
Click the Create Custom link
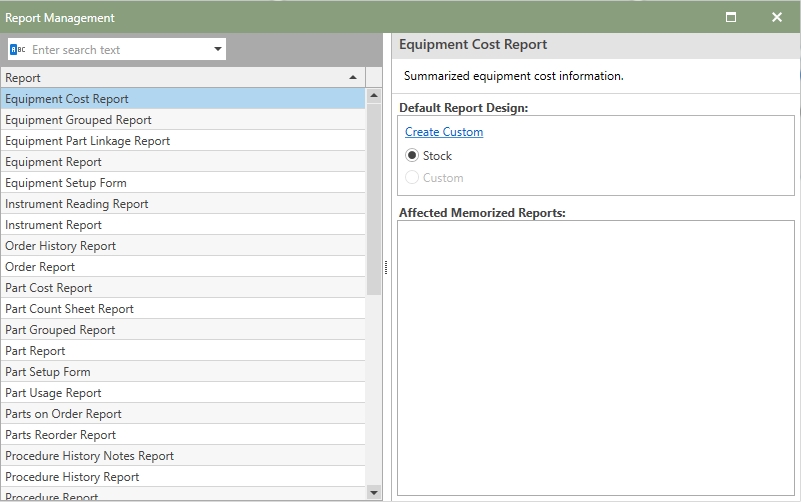[444, 132]
